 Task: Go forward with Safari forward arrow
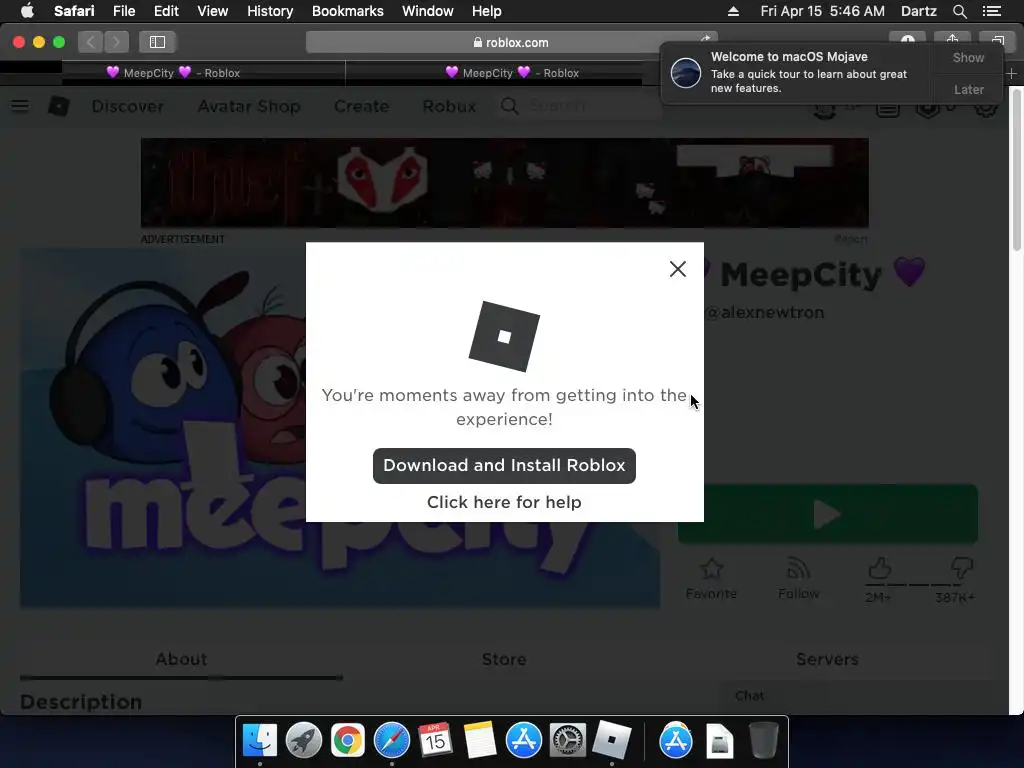(x=116, y=42)
